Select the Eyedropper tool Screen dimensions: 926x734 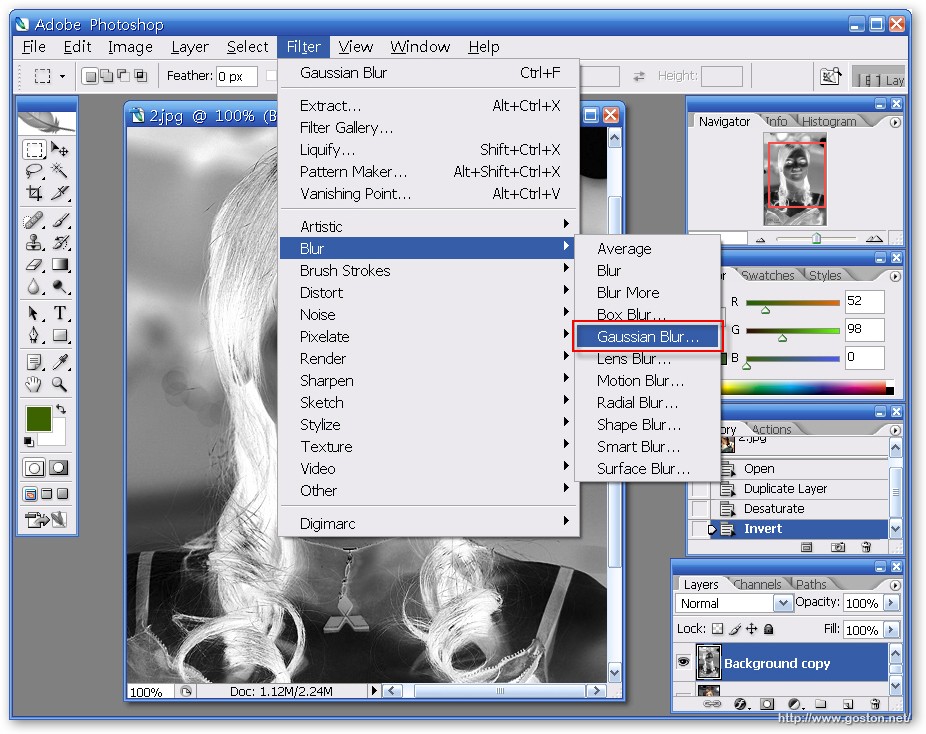pyautogui.click(x=59, y=362)
